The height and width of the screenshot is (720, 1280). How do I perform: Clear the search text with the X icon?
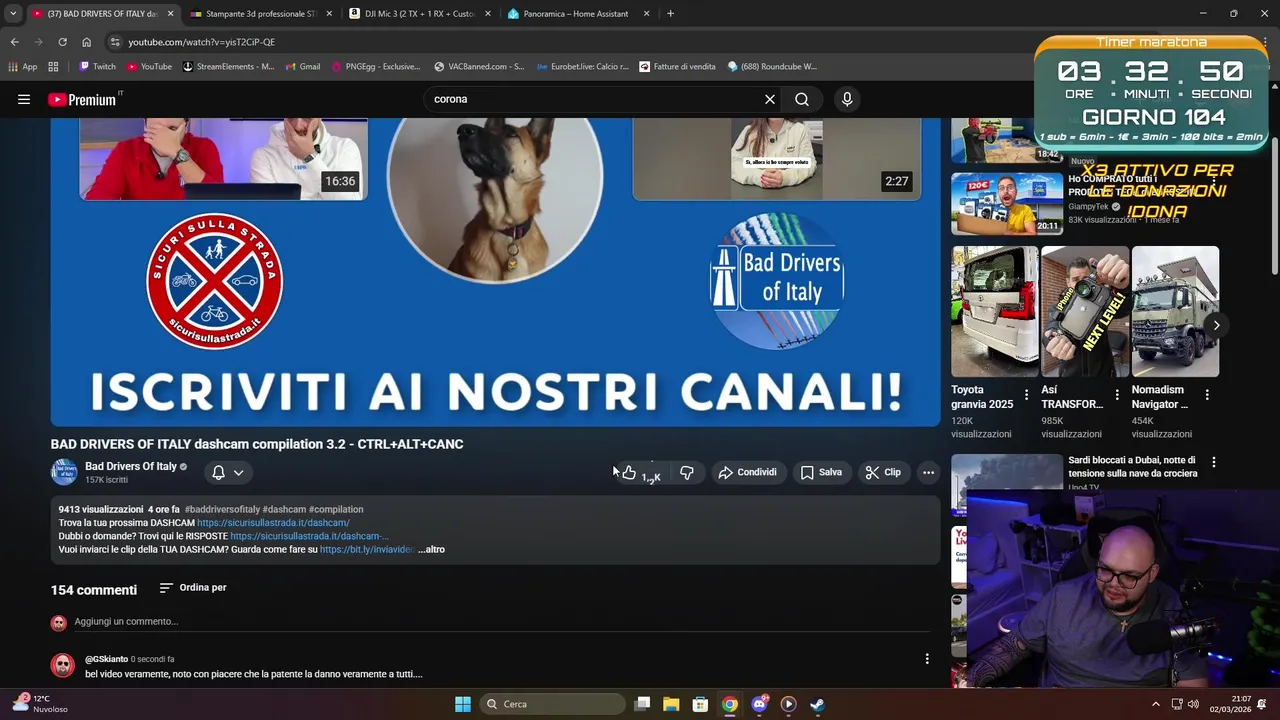pos(770,99)
